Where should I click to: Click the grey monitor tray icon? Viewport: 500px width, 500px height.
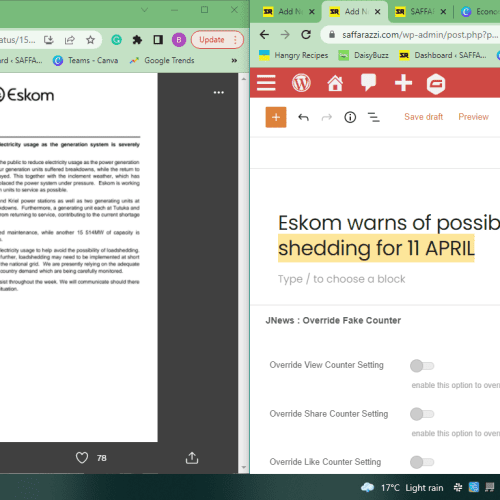point(489,487)
